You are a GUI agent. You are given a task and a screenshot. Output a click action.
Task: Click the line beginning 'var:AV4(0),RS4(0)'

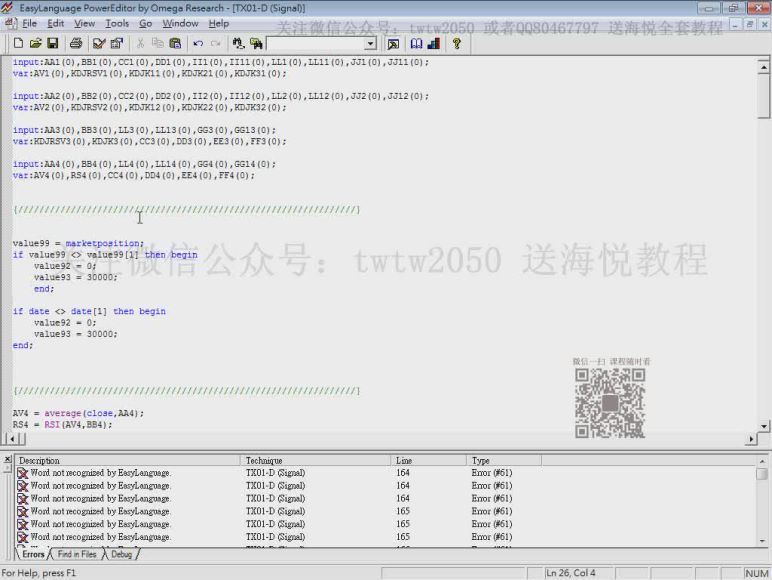pyautogui.click(x=134, y=175)
